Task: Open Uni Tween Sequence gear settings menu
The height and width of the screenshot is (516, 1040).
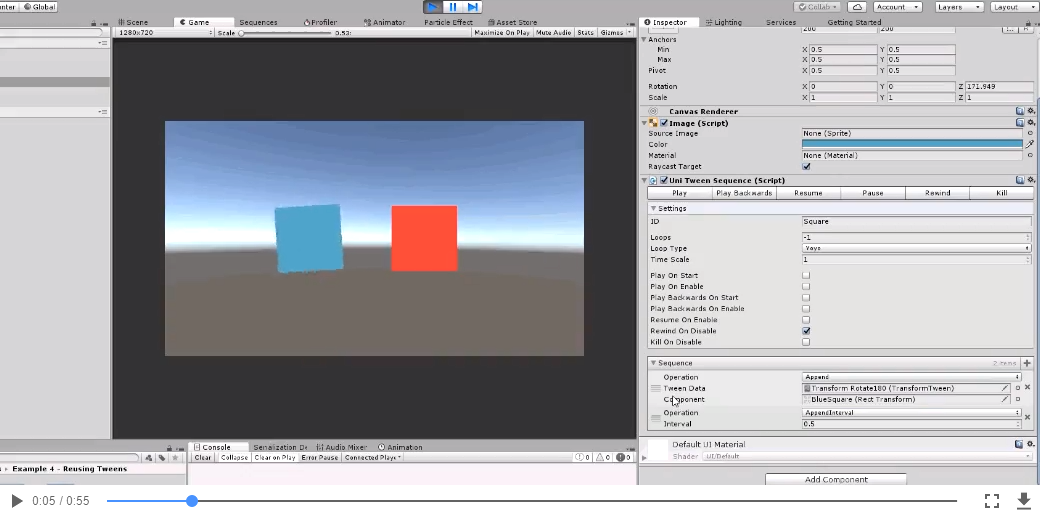Action: 1031,180
